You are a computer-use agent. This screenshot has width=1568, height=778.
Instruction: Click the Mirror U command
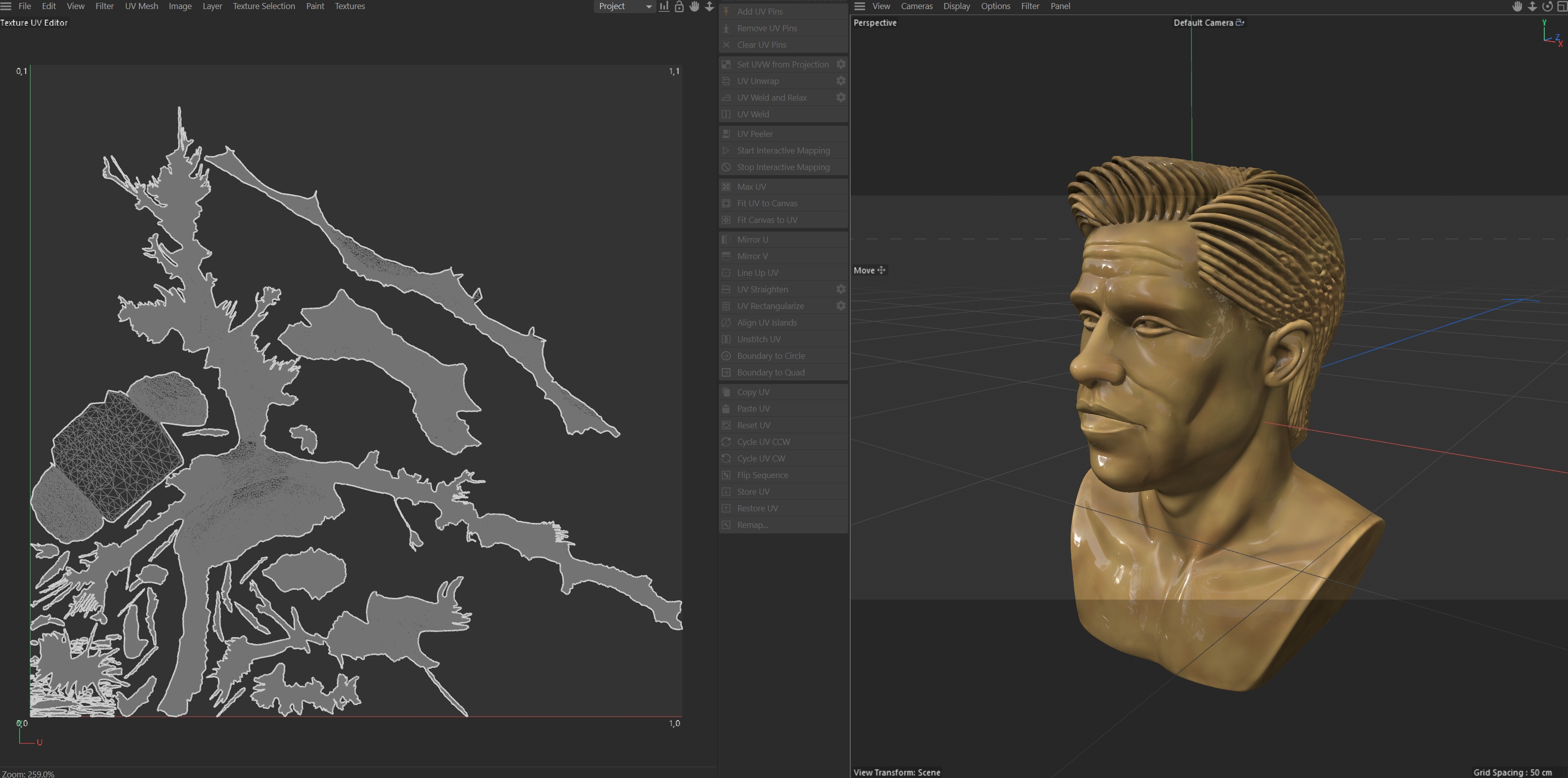click(753, 239)
